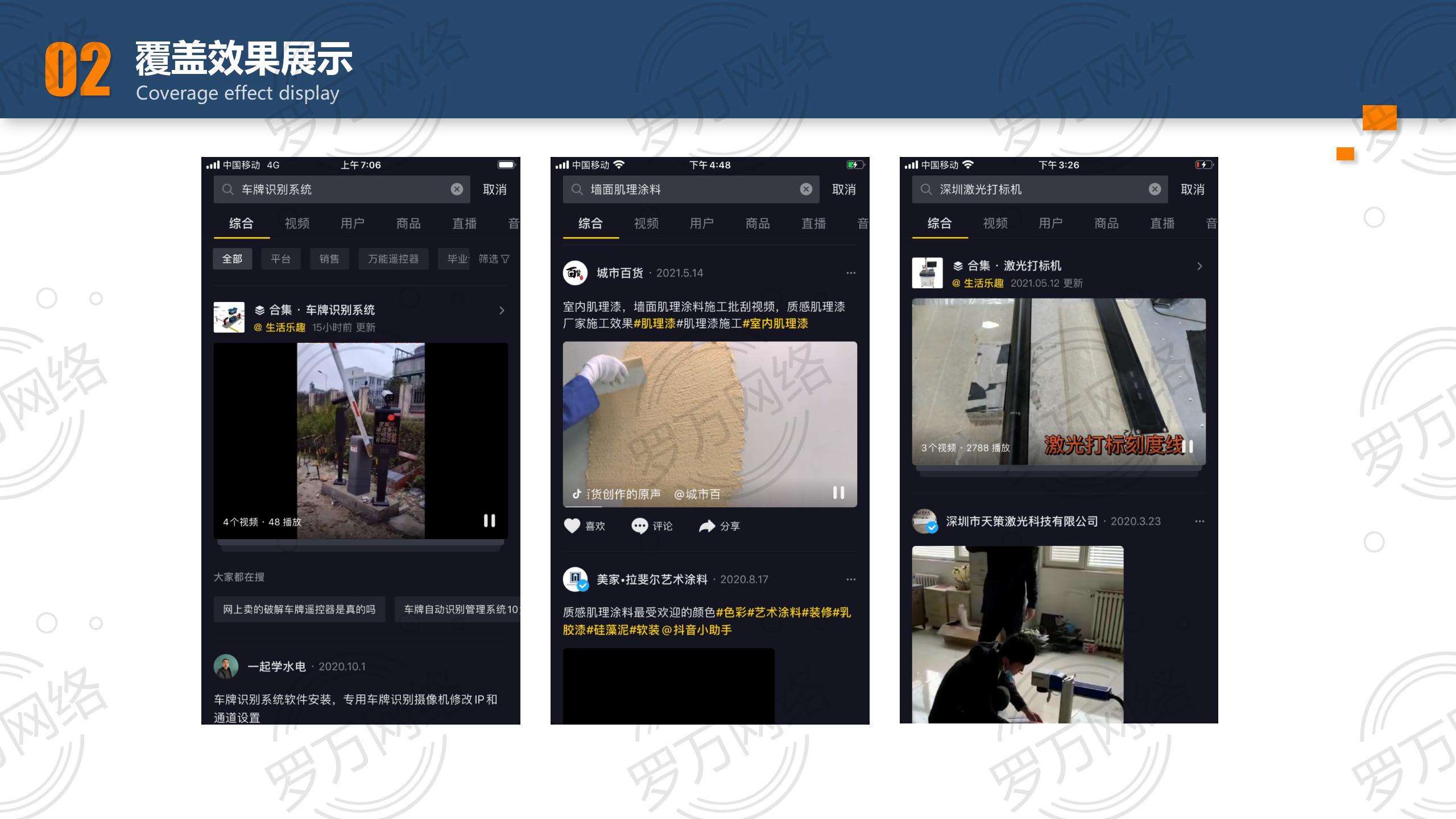Click signal bars in 上午7:06 status bar
This screenshot has width=1456, height=819.
click(213, 165)
